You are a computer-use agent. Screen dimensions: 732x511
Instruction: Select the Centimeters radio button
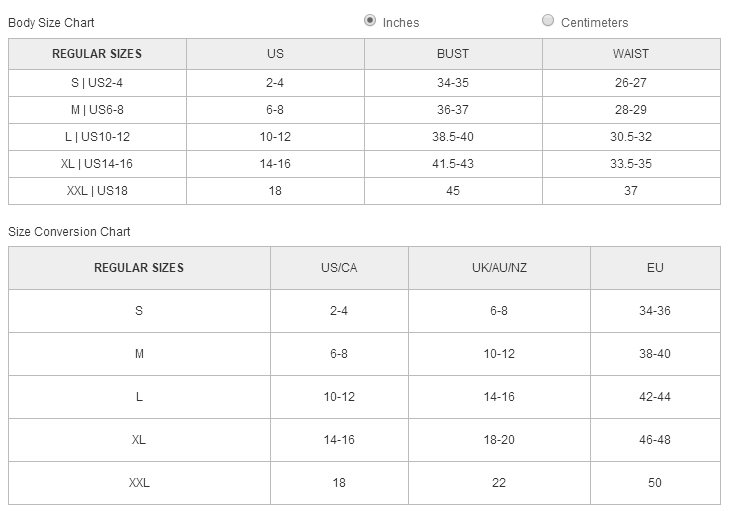(548, 20)
